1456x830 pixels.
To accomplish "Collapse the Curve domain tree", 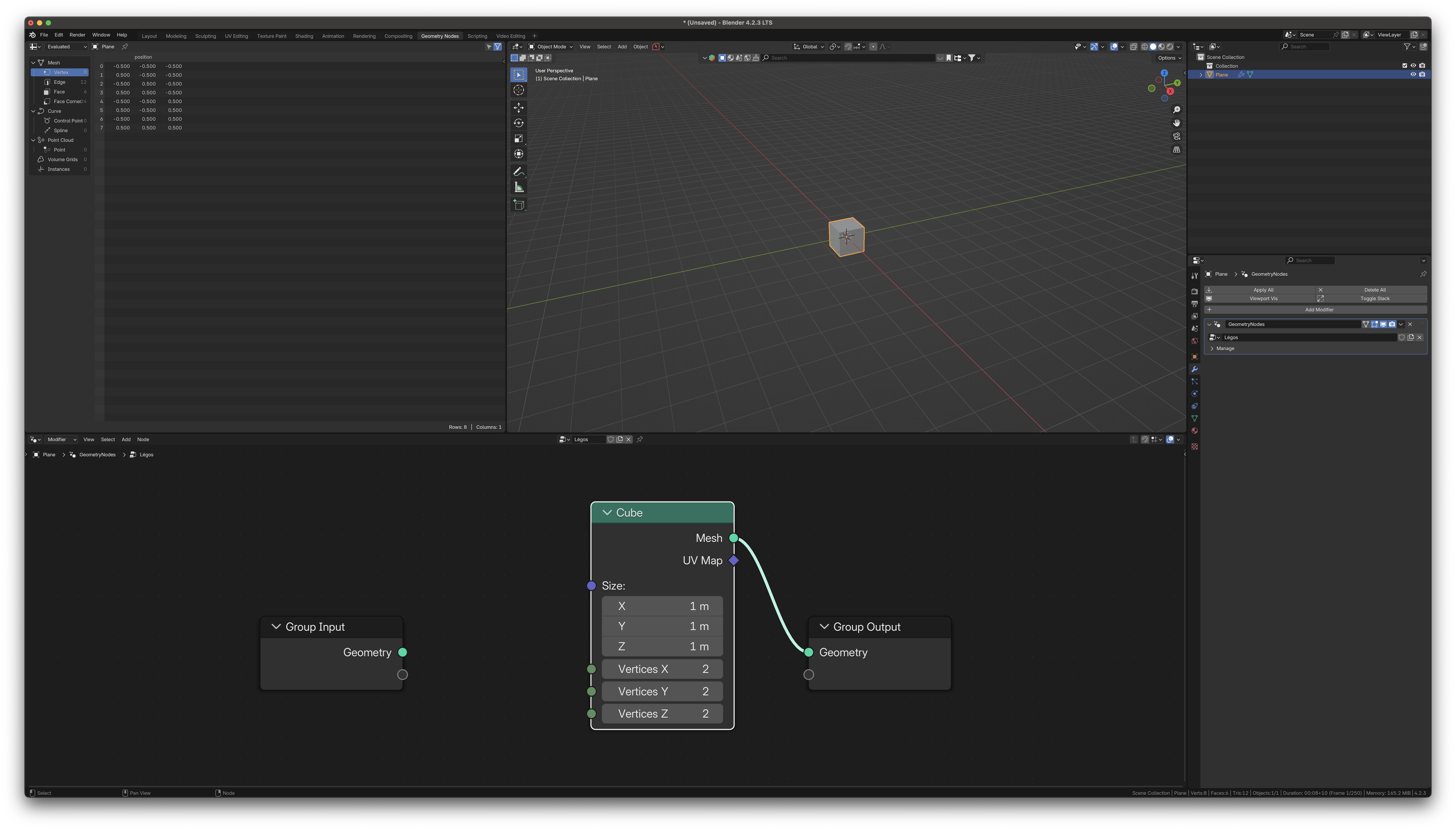I will [x=33, y=111].
